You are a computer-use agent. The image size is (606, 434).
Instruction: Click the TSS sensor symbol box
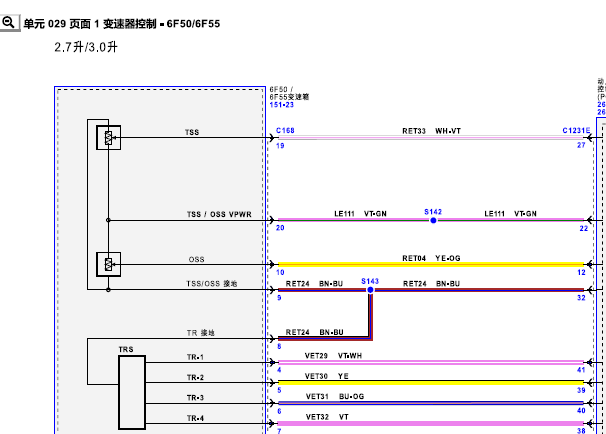(x=109, y=138)
